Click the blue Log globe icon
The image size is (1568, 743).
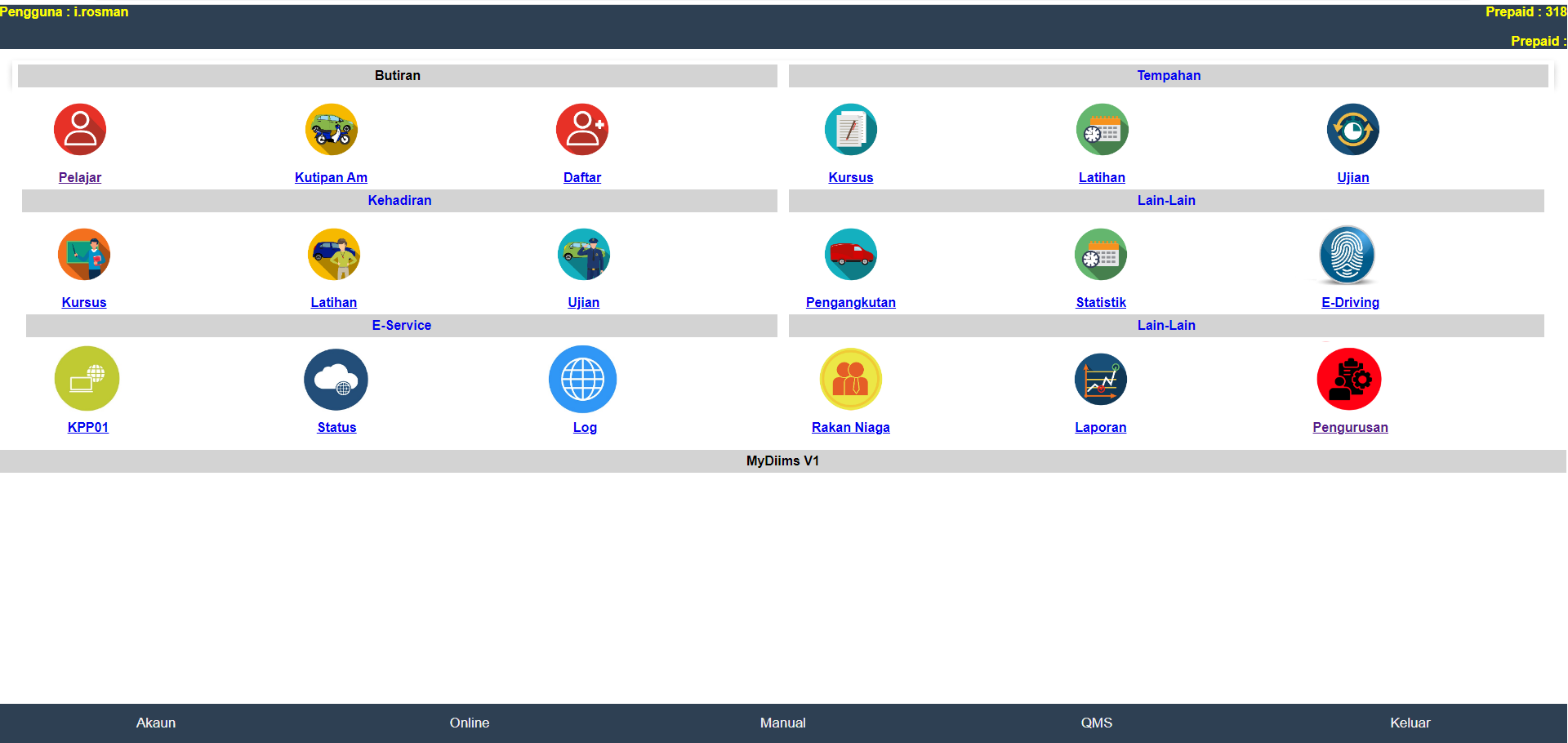pos(582,380)
